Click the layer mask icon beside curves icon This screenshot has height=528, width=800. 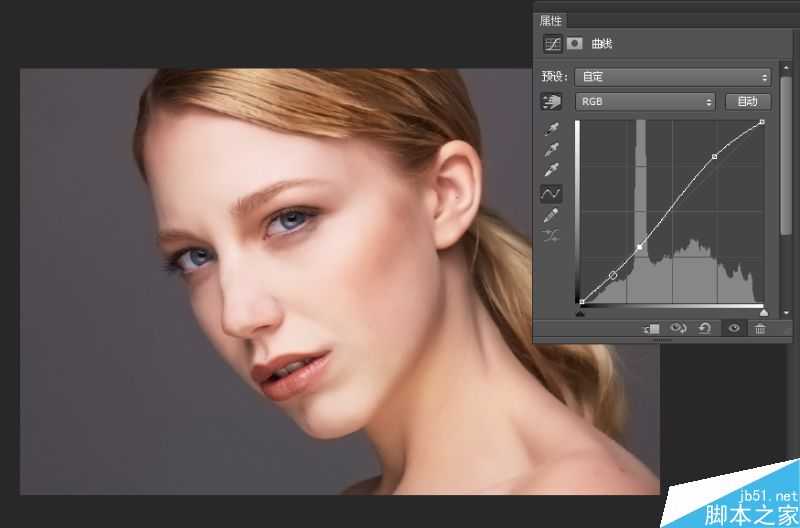576,44
